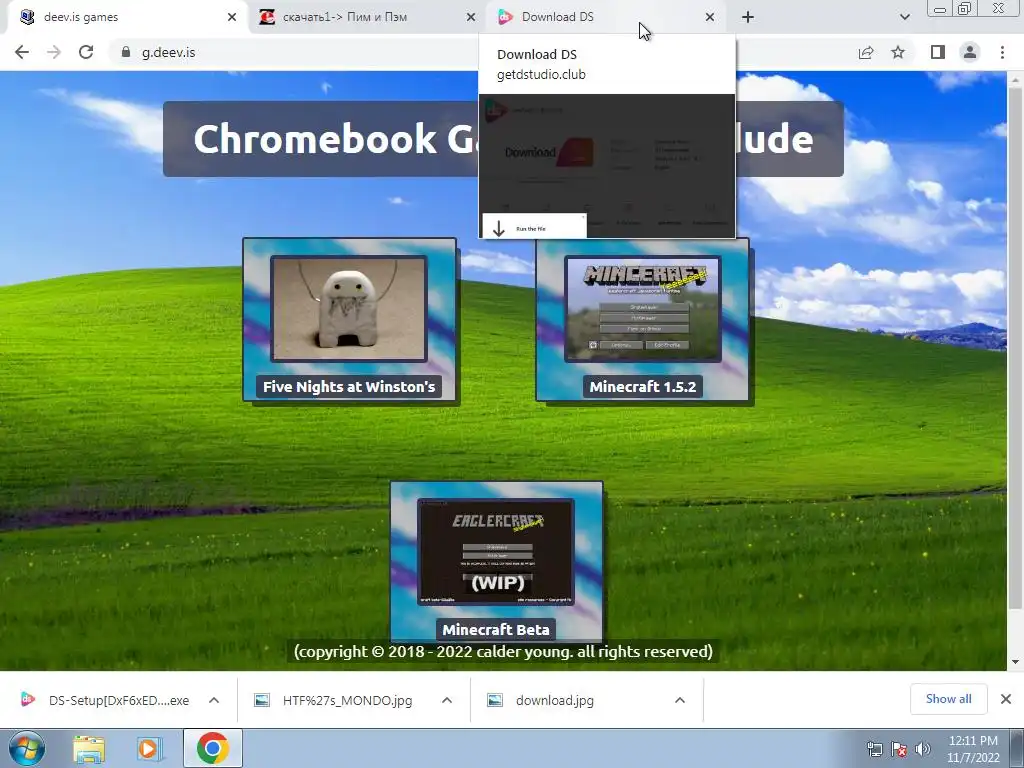Open the Chrome side panel
This screenshot has height=768, width=1024.
(x=938, y=52)
